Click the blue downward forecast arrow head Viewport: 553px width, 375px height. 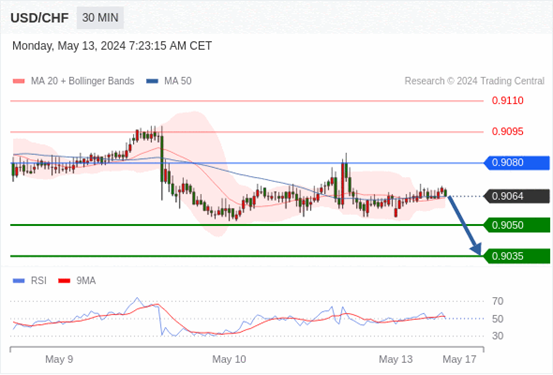(x=476, y=249)
